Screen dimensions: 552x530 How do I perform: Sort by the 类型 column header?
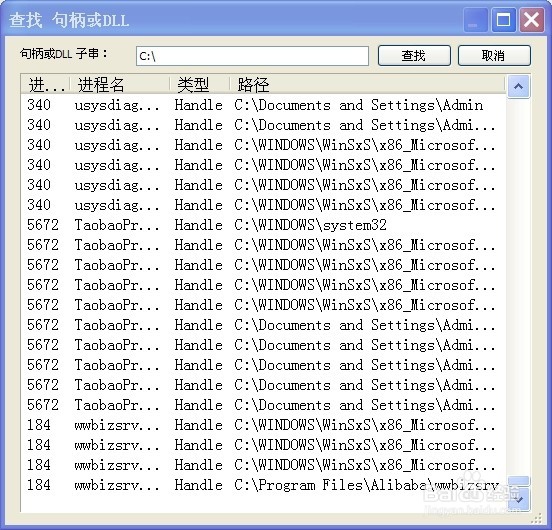(200, 85)
